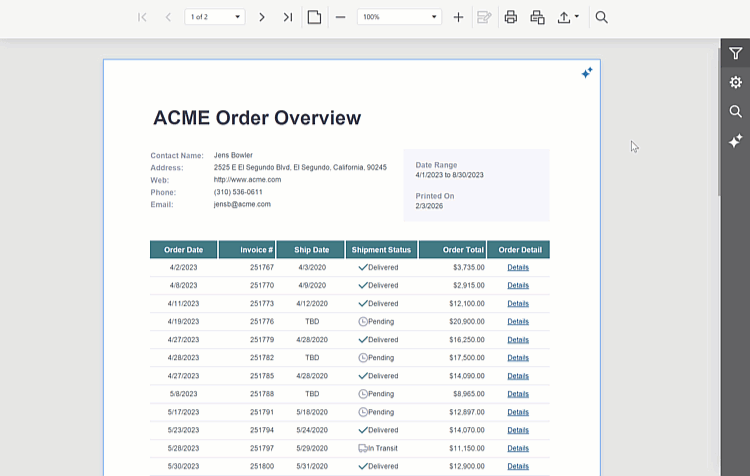Toggle multipage view mode
Viewport: 750px width, 476px height.
tap(314, 17)
